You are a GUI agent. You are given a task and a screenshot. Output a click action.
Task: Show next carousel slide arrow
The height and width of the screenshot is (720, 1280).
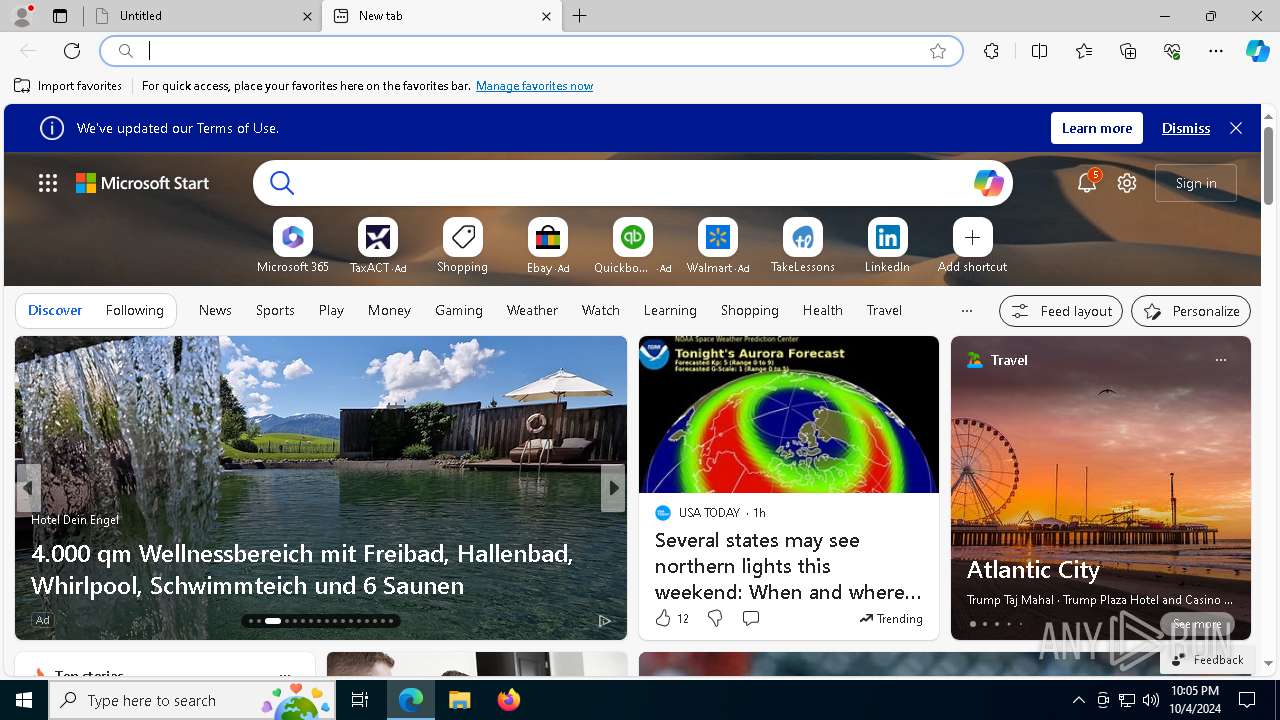coord(613,488)
